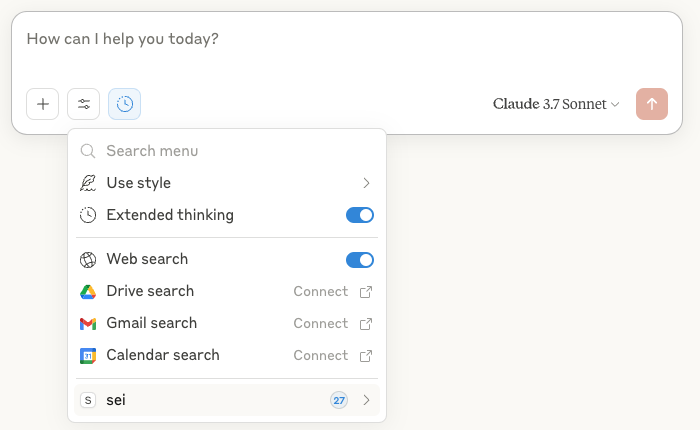Turn off the Web search toggle
Image resolution: width=700 pixels, height=430 pixels.
(x=359, y=260)
